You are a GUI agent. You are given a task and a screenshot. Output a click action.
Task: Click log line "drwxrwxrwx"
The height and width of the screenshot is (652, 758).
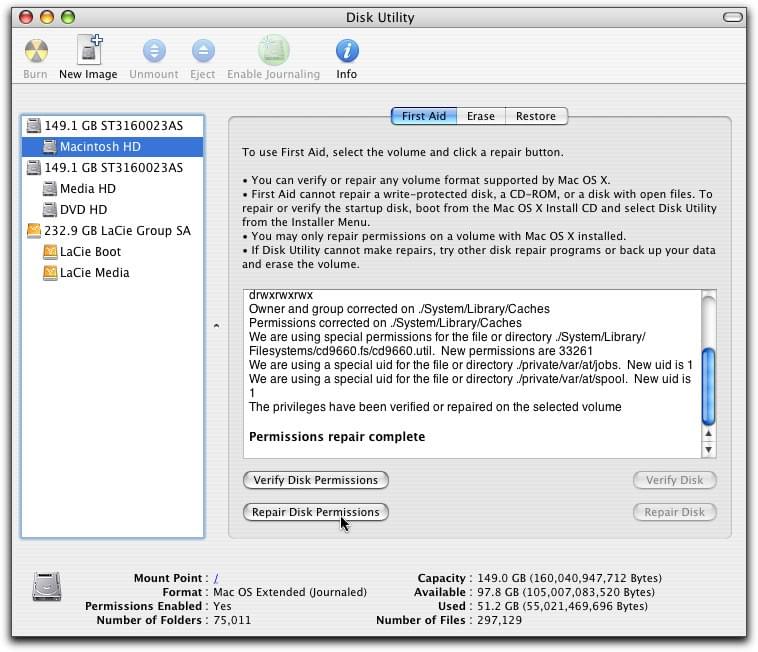[x=281, y=295]
